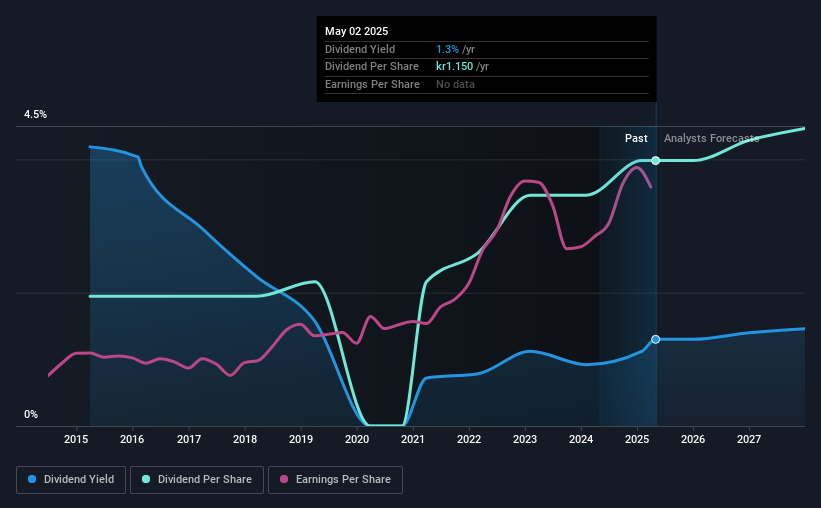Click the 2020 x-axis label
This screenshot has width=821, height=508.
click(357, 439)
